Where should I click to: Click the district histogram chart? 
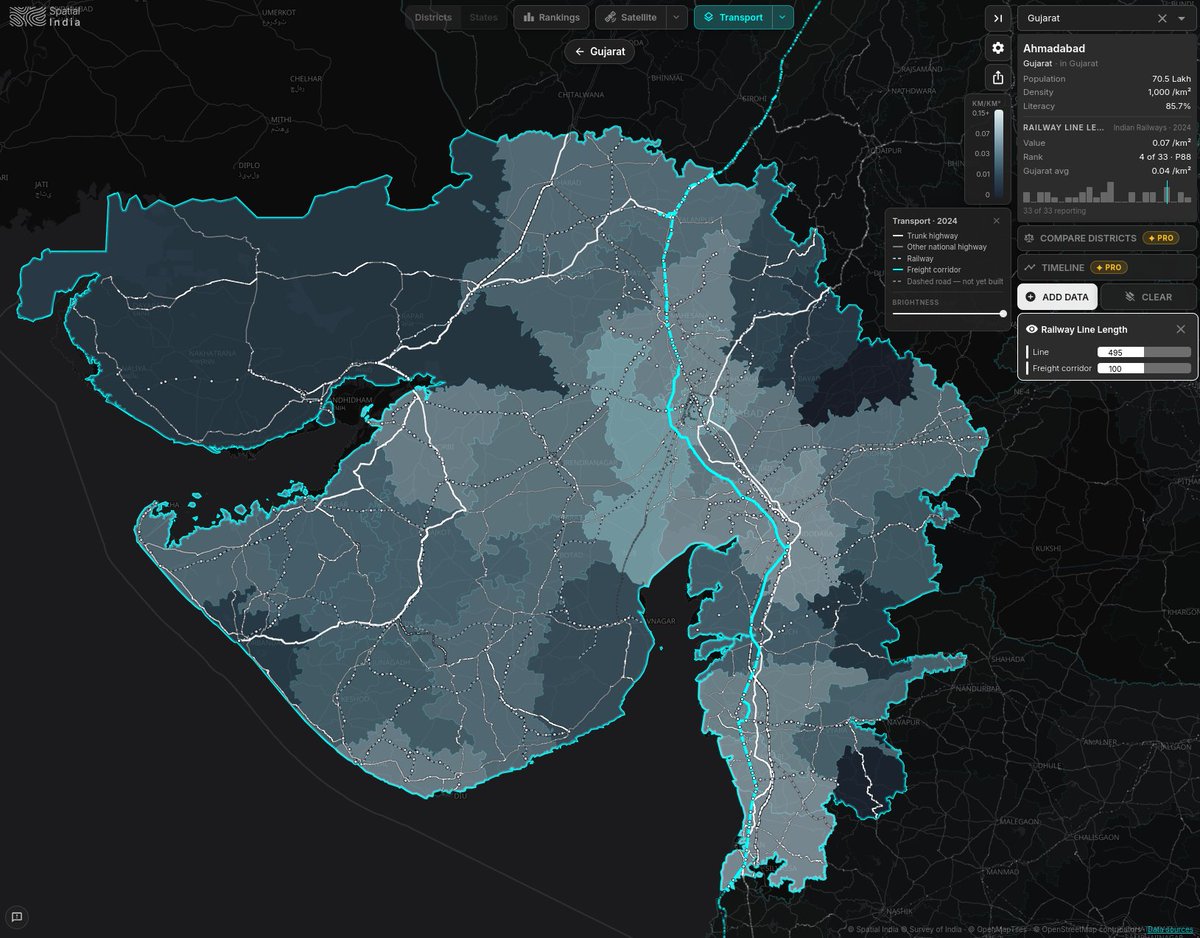(x=1106, y=190)
